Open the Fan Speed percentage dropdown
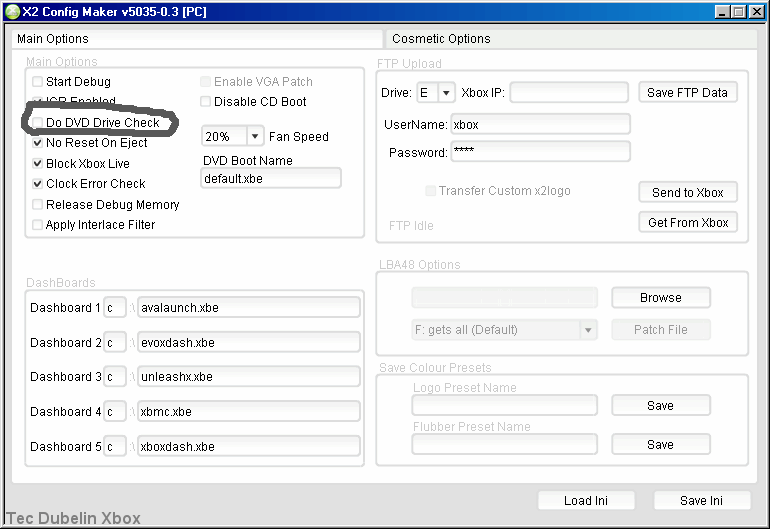Viewport: 770px width, 529px height. pos(255,137)
